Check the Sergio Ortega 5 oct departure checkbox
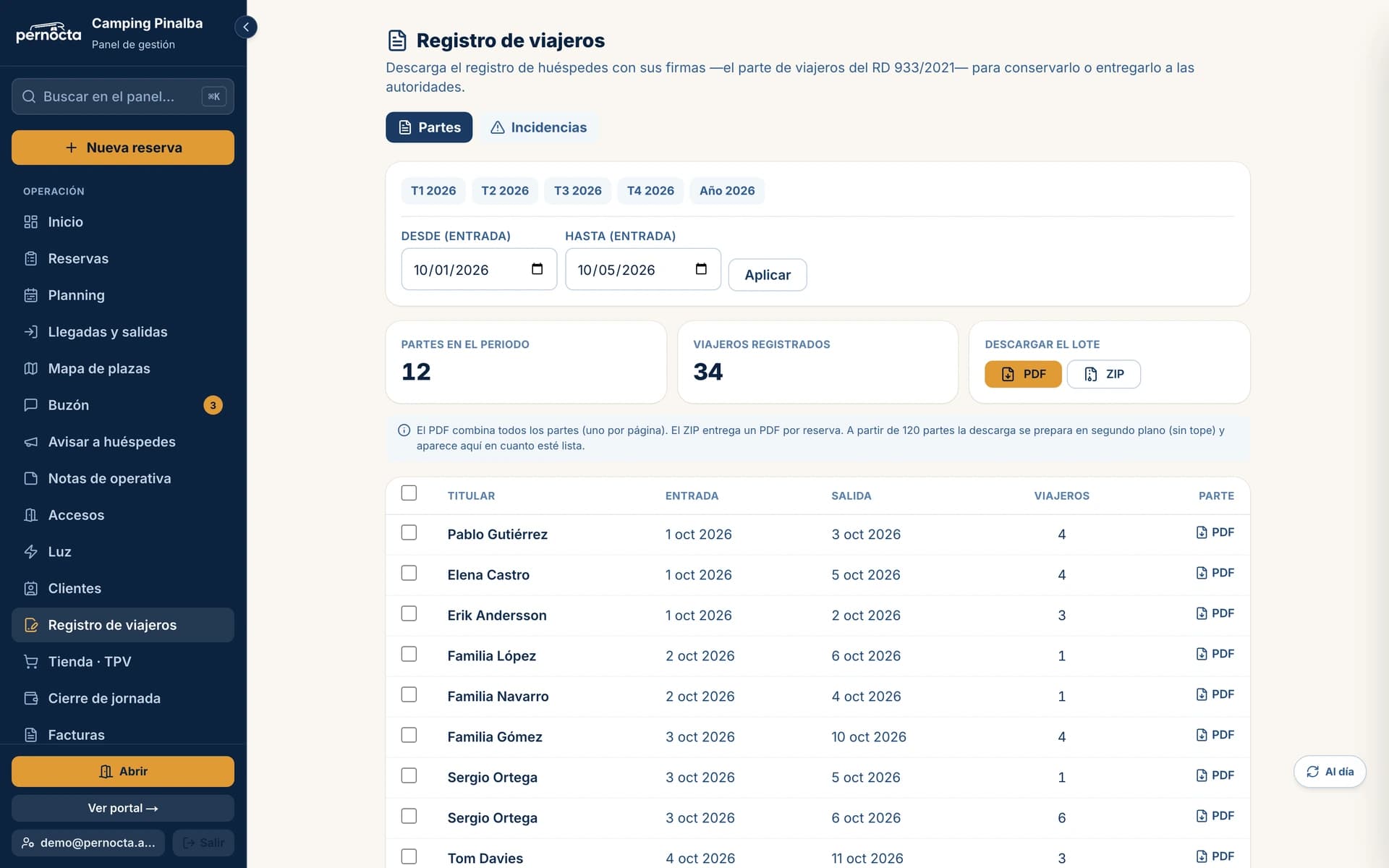1389x868 pixels. click(409, 775)
